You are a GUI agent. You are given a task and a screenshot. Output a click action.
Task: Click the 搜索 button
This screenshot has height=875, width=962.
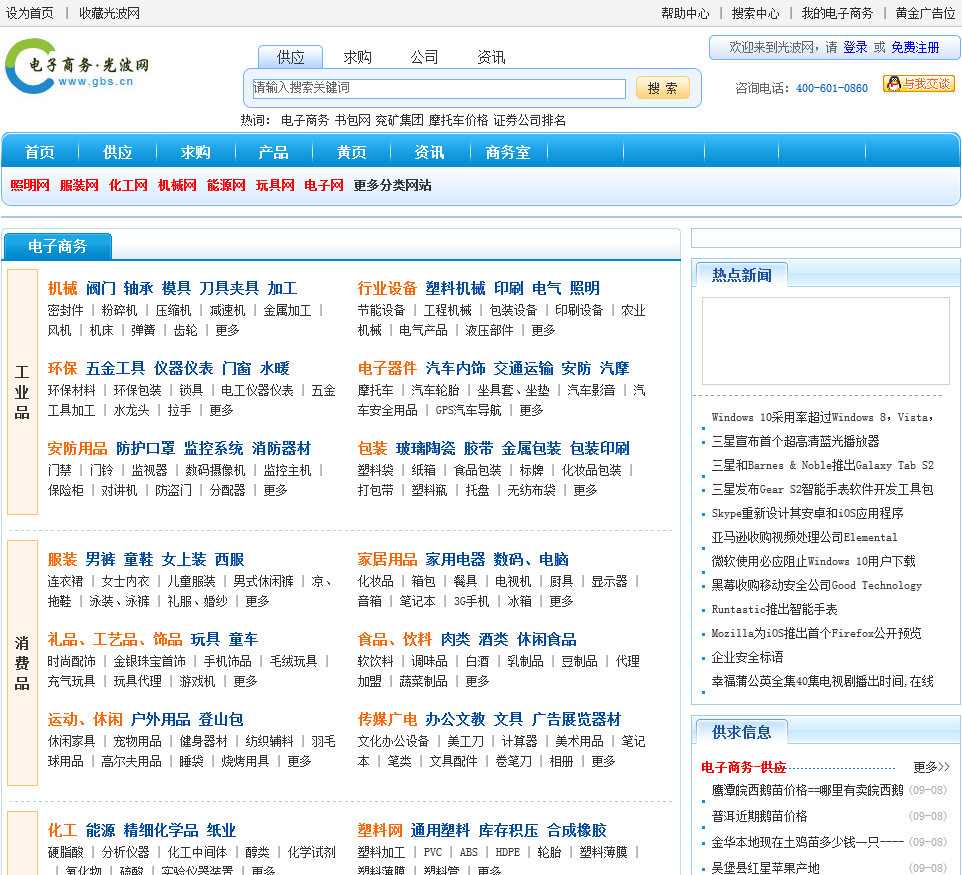click(x=663, y=88)
